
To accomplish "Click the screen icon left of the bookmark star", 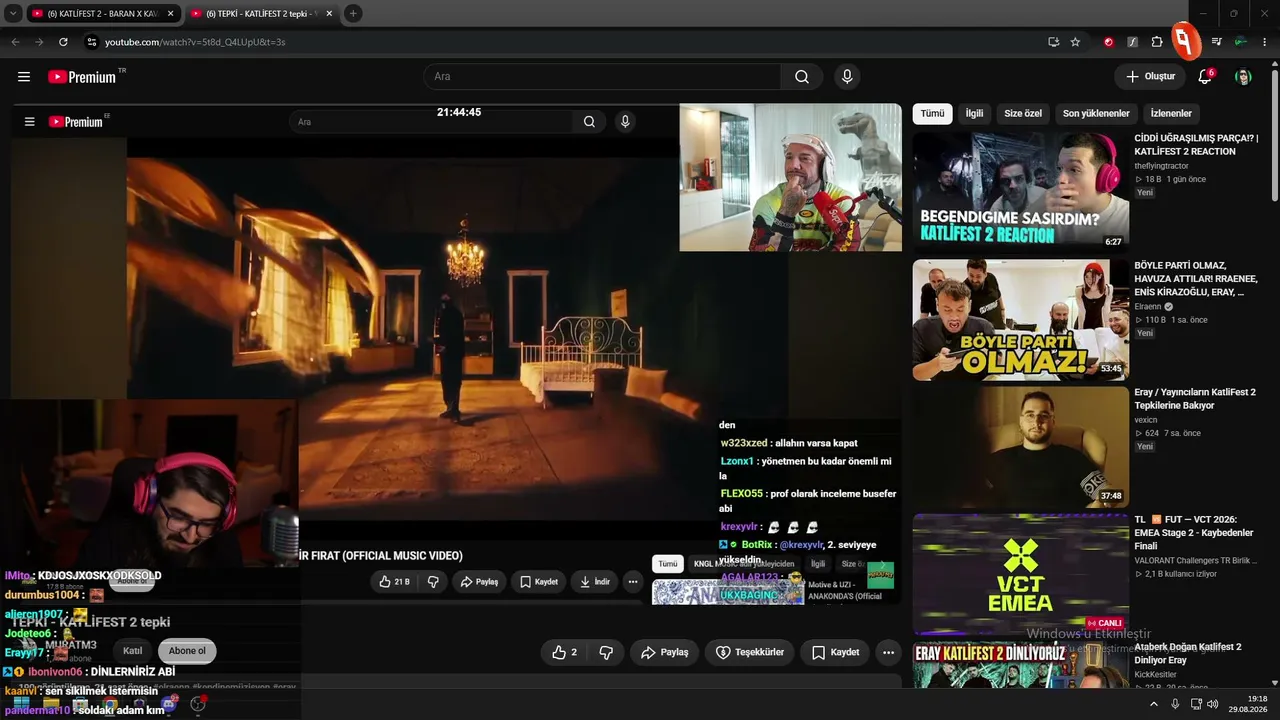I will click(x=1053, y=42).
